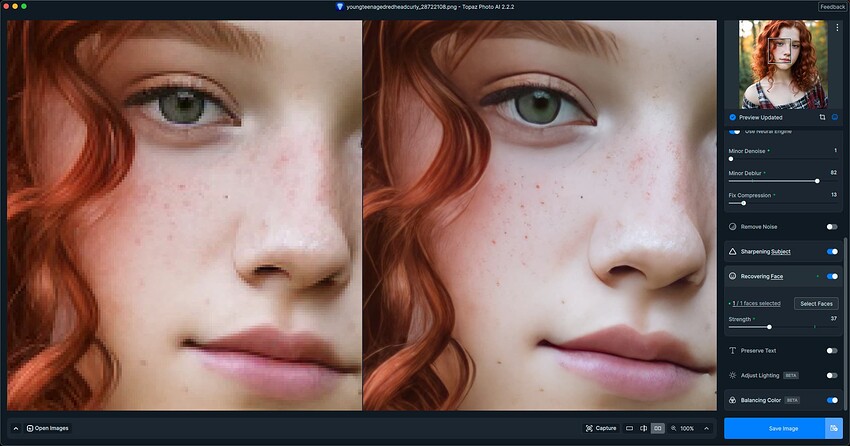Turn on Preserve Text toggle
This screenshot has width=850, height=446.
pyautogui.click(x=831, y=351)
